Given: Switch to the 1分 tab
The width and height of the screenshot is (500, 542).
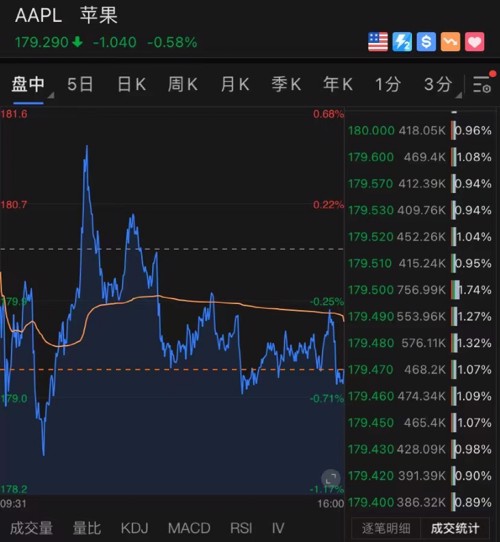Looking at the screenshot, I should 388,84.
